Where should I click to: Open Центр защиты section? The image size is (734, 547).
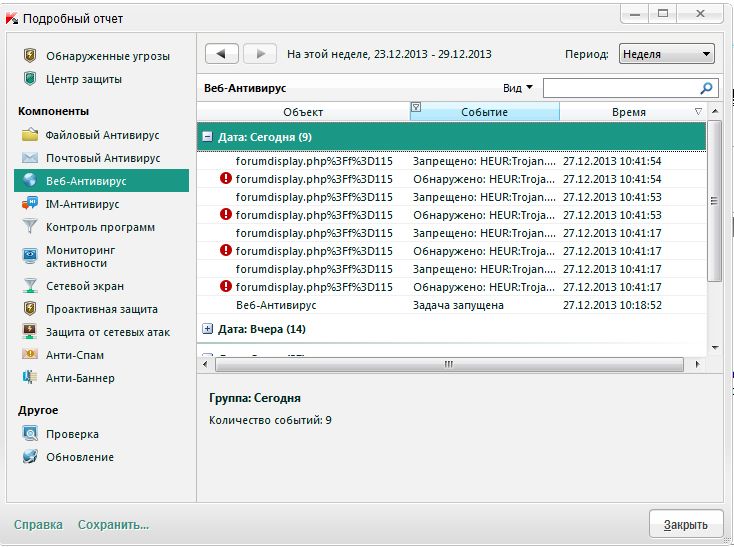coord(84,79)
